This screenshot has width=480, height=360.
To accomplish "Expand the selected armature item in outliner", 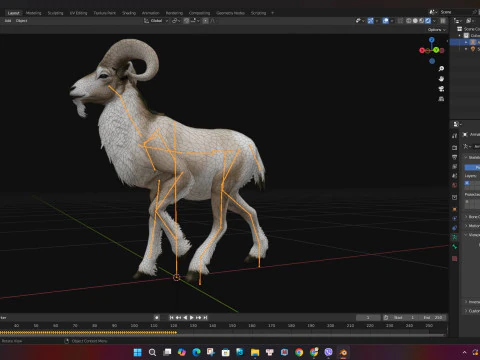I will 466,42.
